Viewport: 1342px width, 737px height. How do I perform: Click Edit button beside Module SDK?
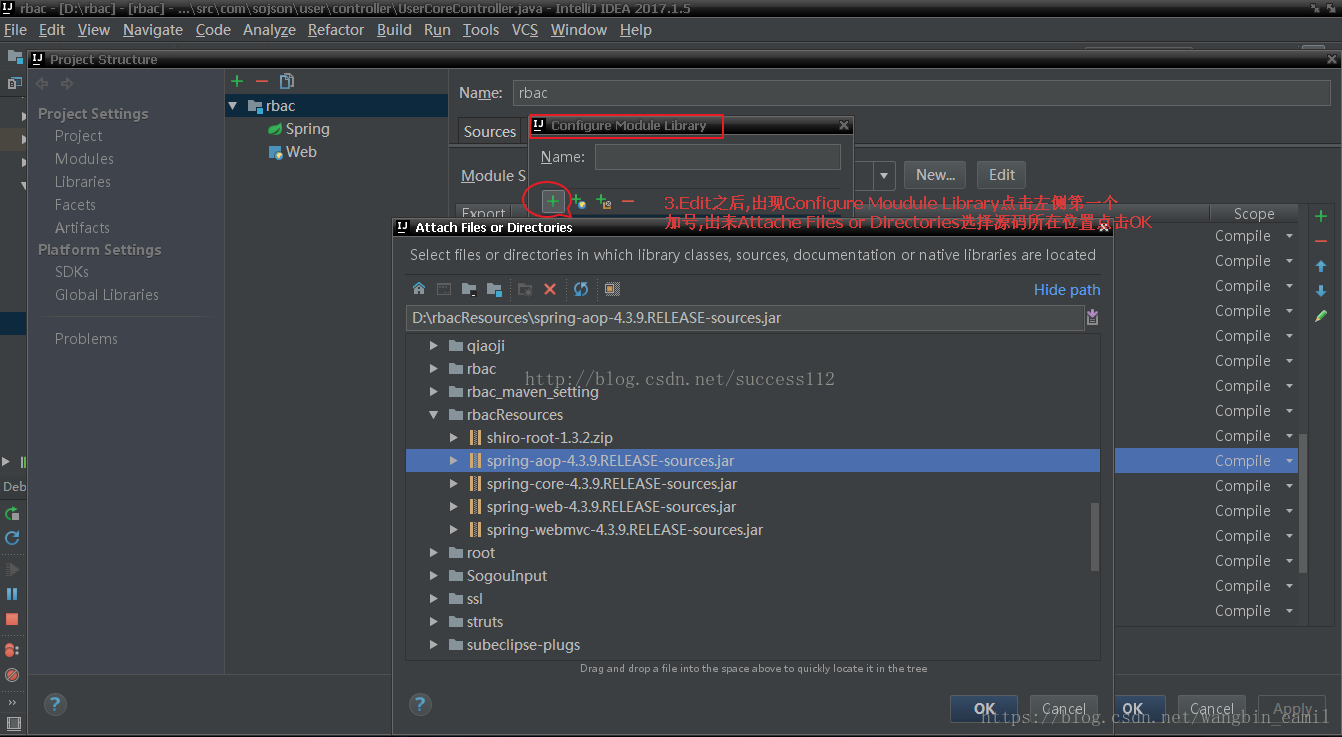pyautogui.click(x=1002, y=175)
